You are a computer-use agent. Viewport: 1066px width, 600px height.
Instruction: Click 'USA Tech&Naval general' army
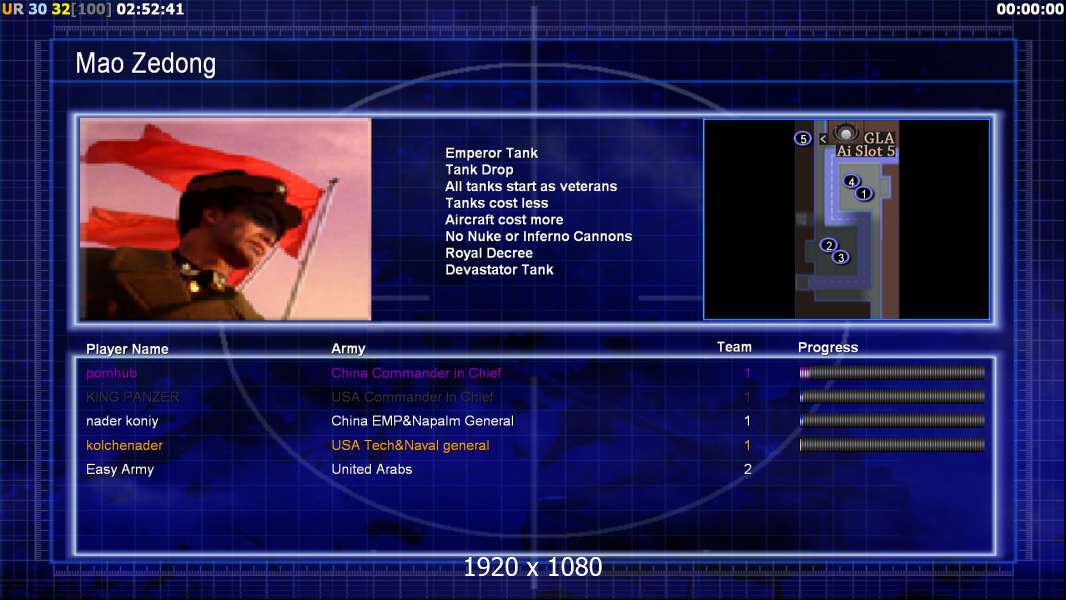(410, 446)
